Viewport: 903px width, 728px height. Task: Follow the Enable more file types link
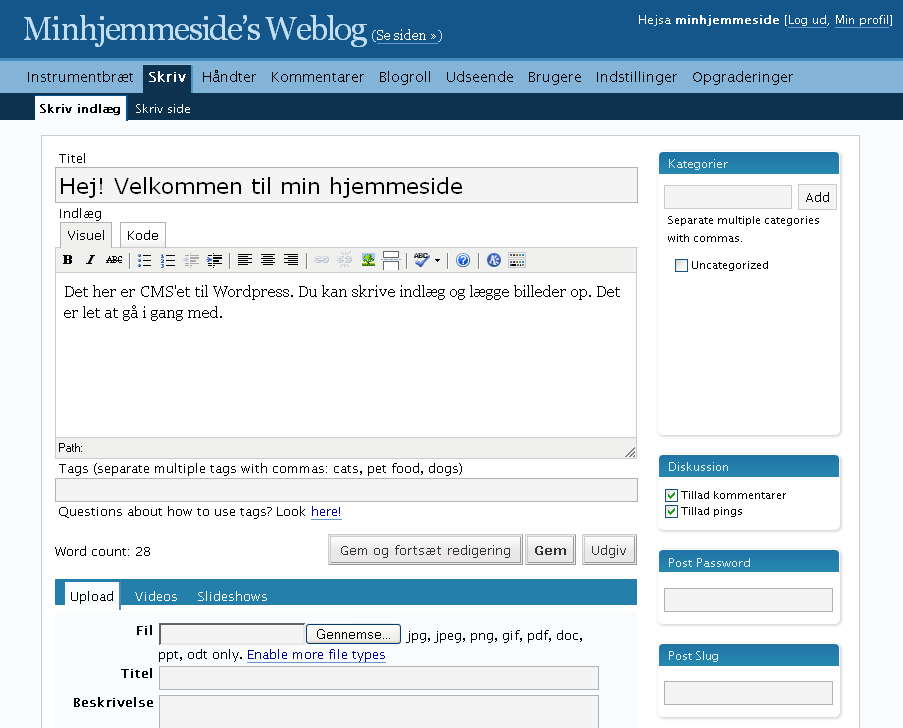click(x=316, y=655)
